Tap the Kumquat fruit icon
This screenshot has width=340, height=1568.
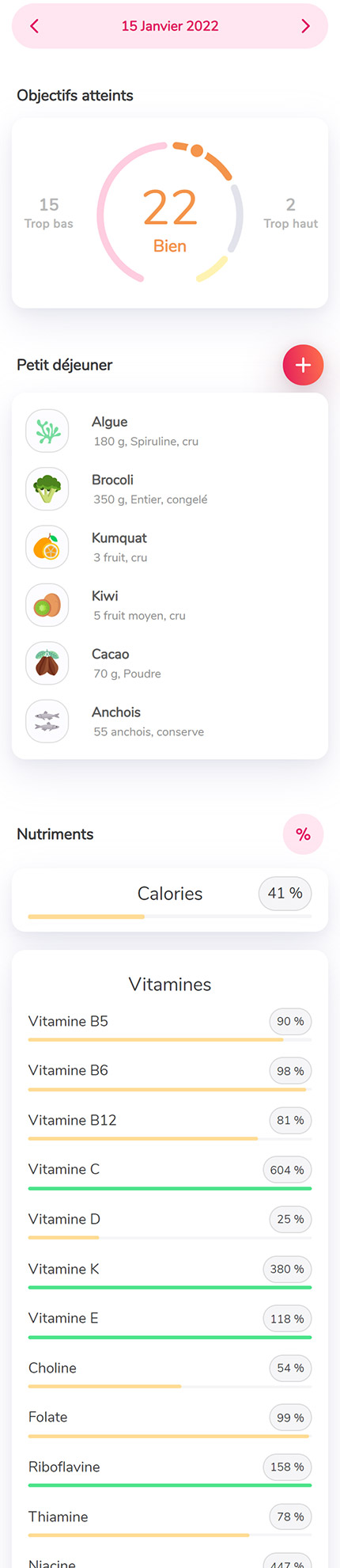[47, 547]
